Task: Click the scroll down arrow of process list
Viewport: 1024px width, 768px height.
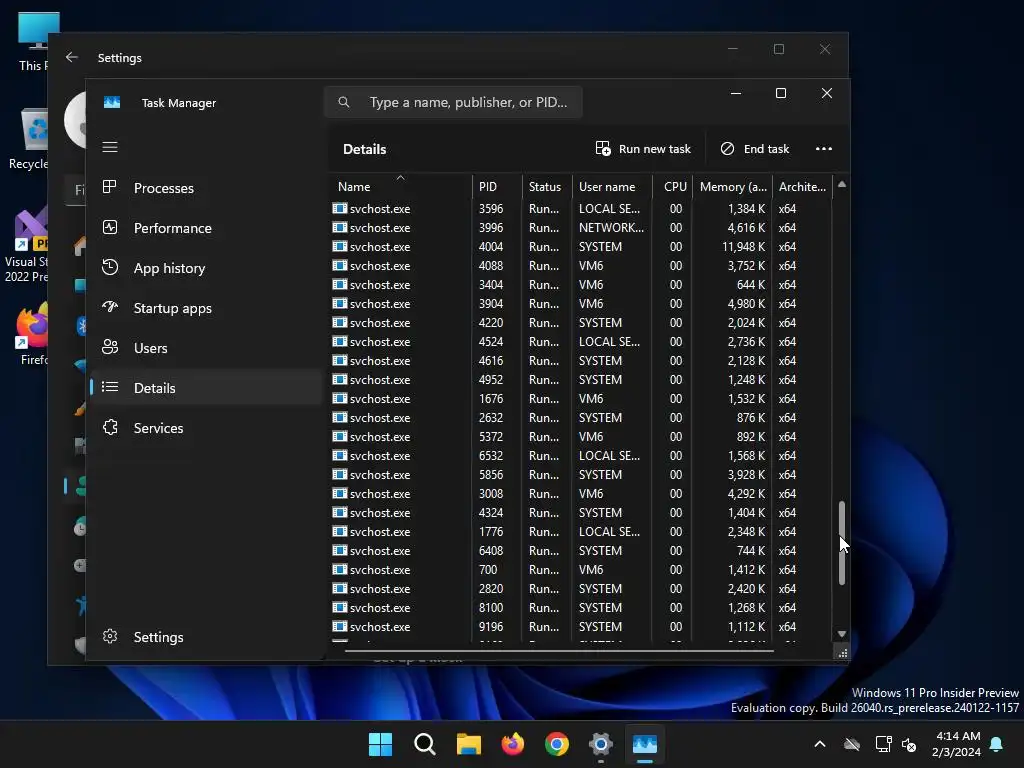Action: [842, 634]
